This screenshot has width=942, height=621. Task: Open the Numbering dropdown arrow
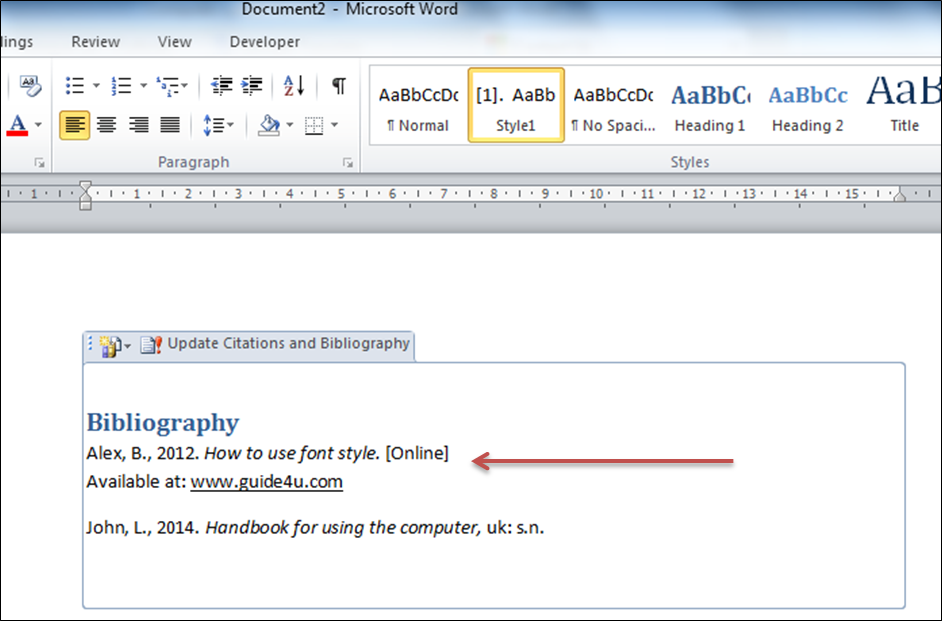144,85
